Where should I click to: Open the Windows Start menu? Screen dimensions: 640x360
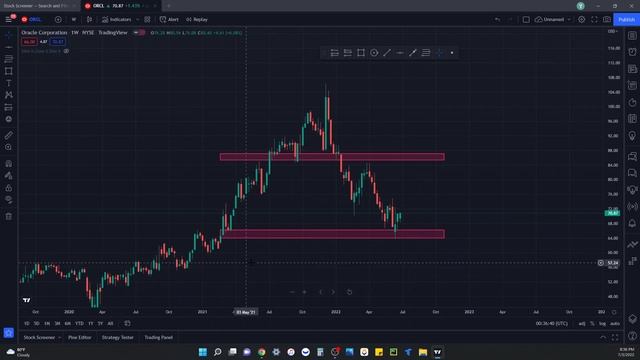point(202,352)
